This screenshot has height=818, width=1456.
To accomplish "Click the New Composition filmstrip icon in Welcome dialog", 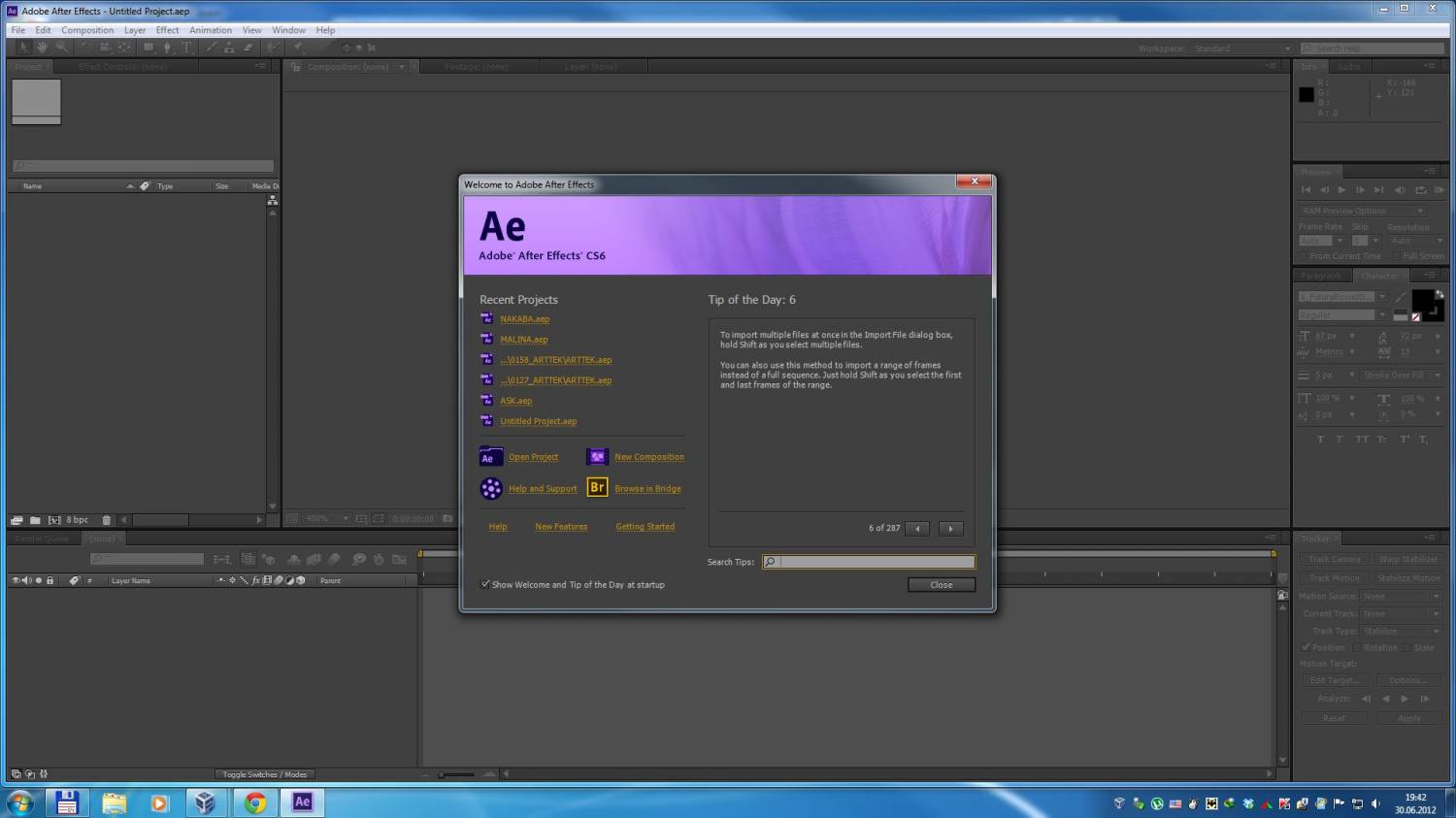I will tap(597, 457).
